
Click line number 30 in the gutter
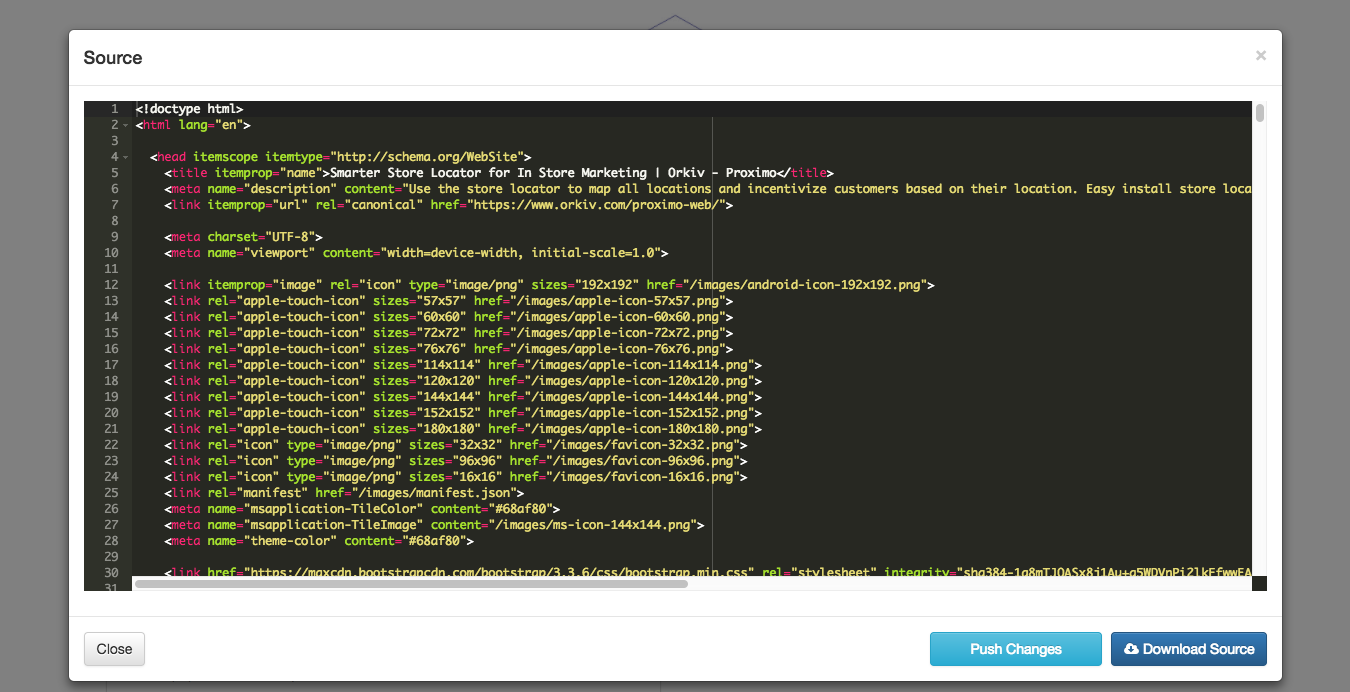click(111, 573)
